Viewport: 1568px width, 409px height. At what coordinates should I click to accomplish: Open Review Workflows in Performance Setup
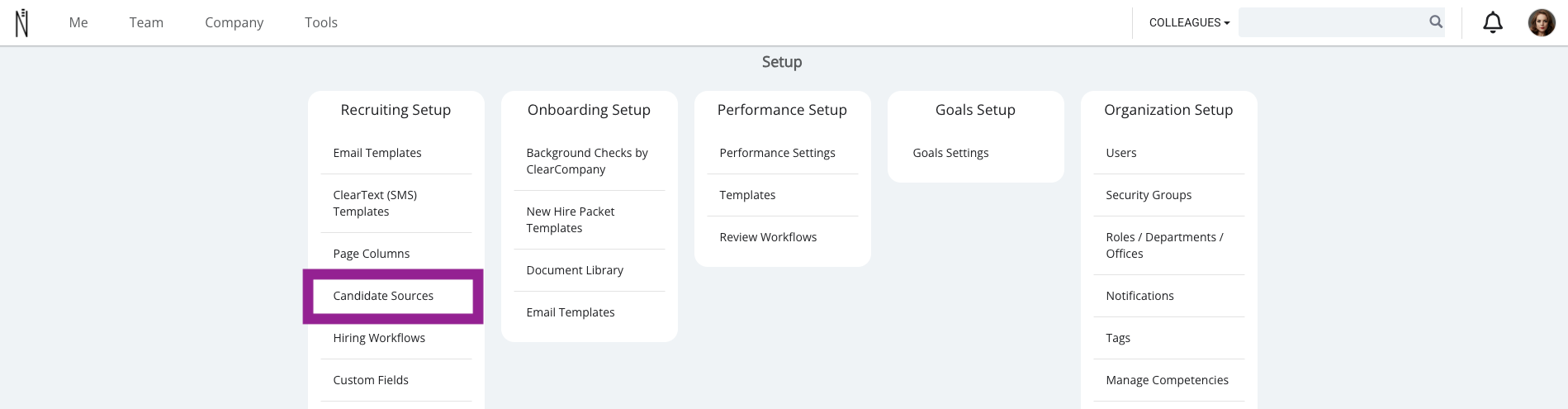(768, 237)
